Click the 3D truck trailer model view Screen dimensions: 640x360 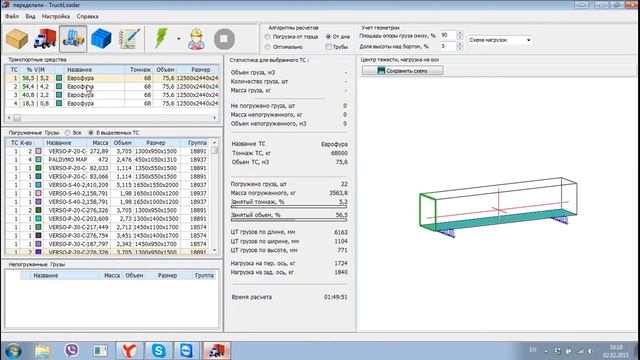[498, 208]
